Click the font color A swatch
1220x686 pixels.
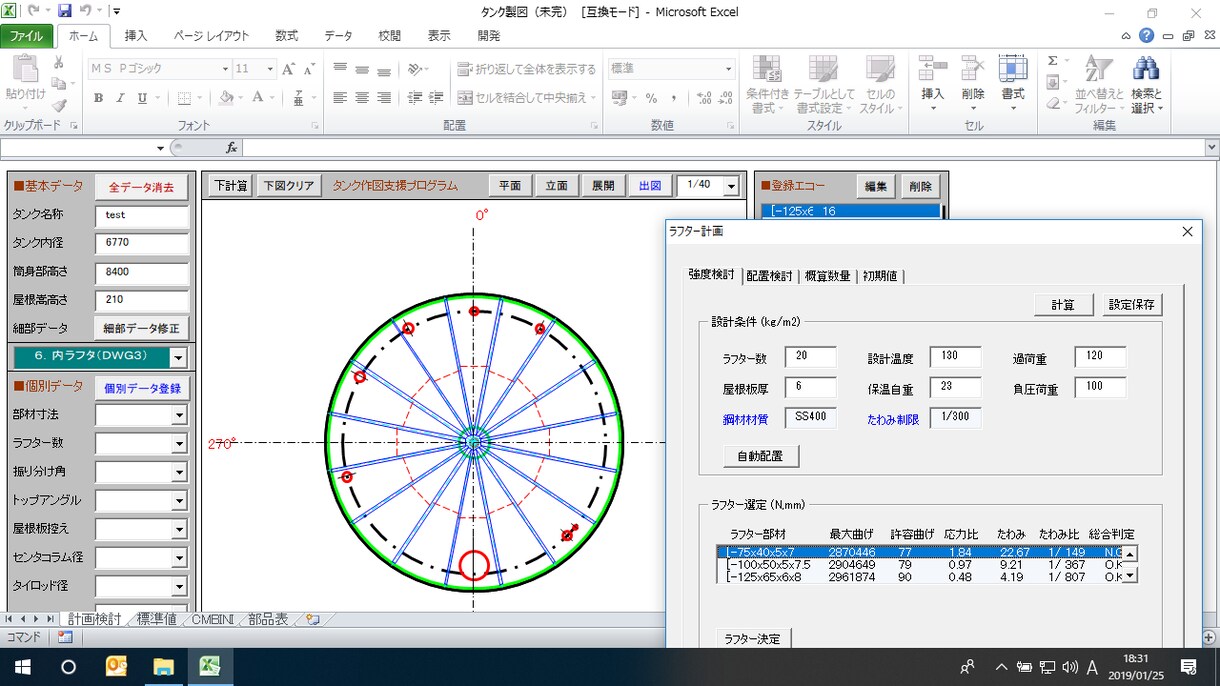(x=258, y=98)
